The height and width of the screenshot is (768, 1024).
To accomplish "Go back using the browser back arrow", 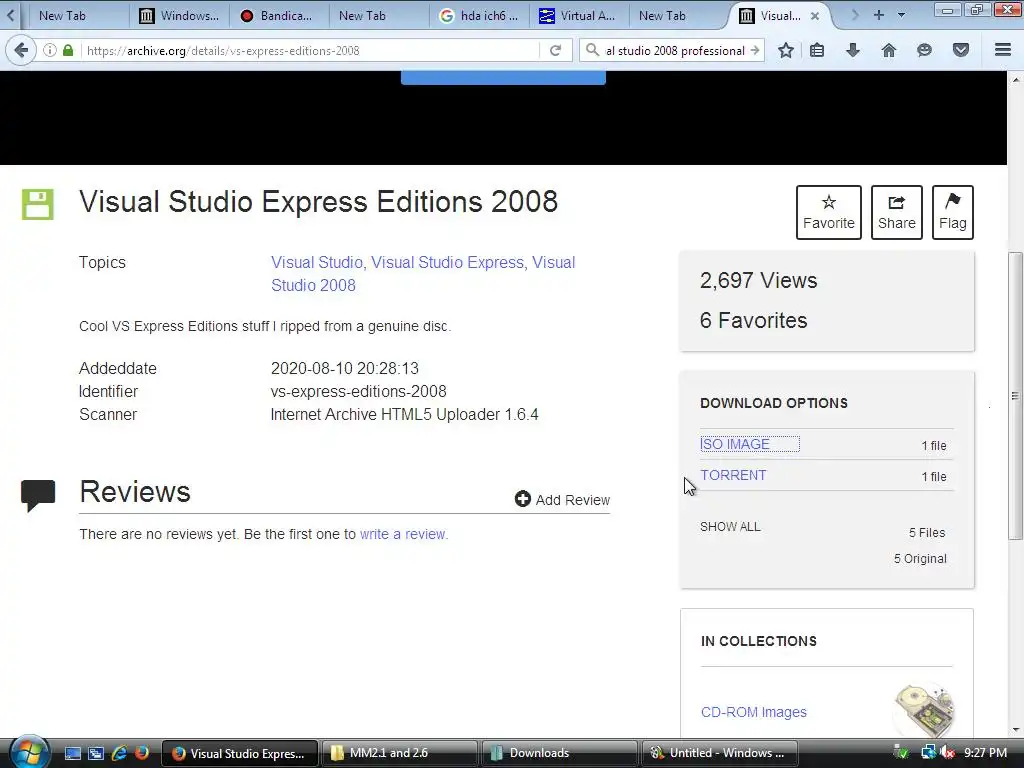I will pyautogui.click(x=21, y=50).
